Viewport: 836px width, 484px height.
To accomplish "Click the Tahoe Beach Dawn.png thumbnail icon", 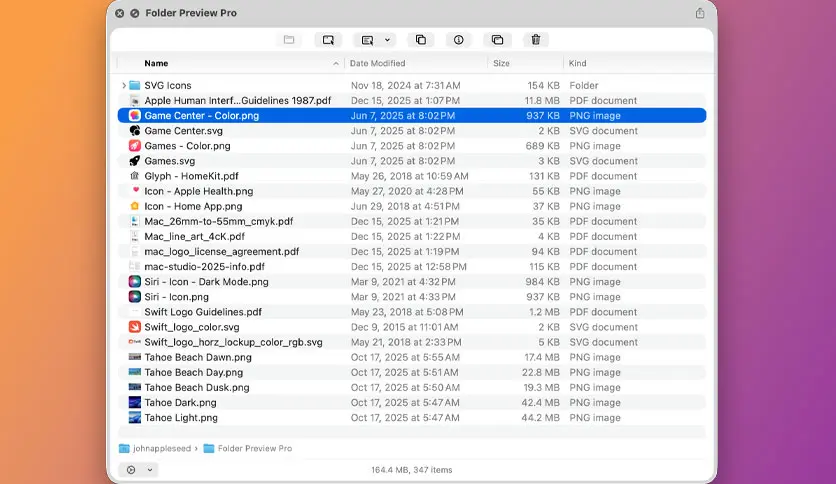I will click(x=135, y=357).
